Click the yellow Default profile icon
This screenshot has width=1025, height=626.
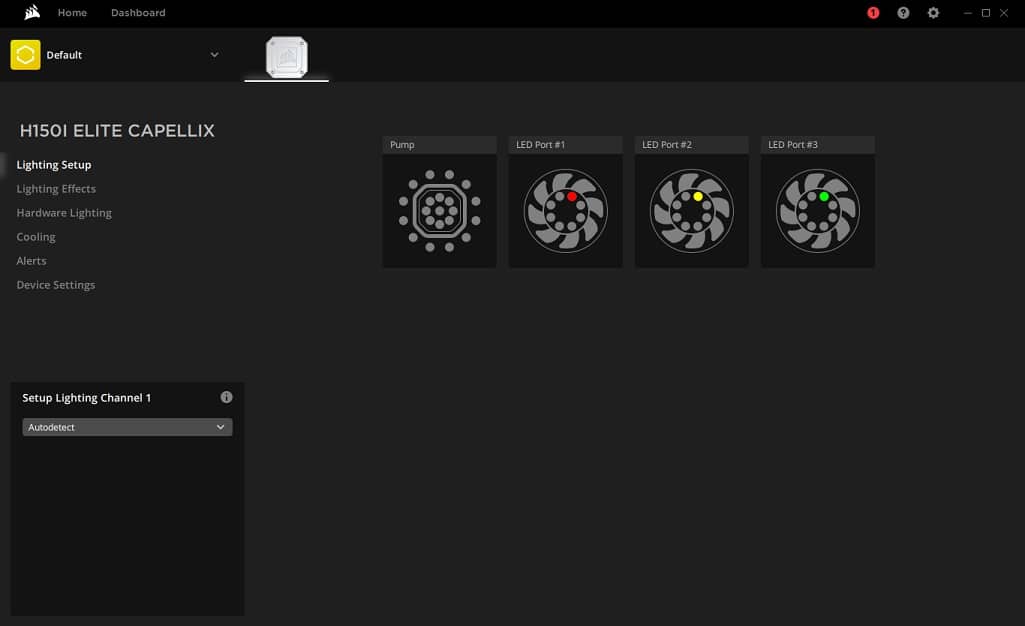pos(25,55)
